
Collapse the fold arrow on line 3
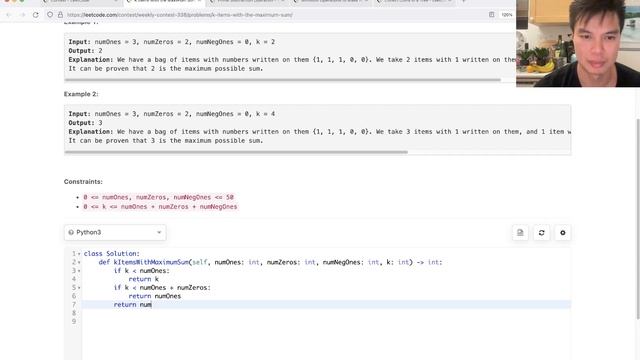[x=79, y=271]
